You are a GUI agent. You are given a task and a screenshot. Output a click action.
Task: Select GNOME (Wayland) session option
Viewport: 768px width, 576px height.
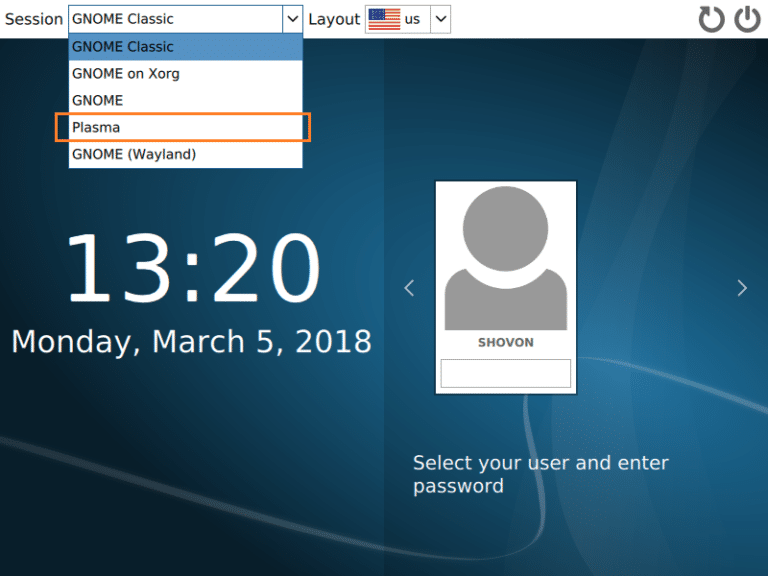[186, 154]
